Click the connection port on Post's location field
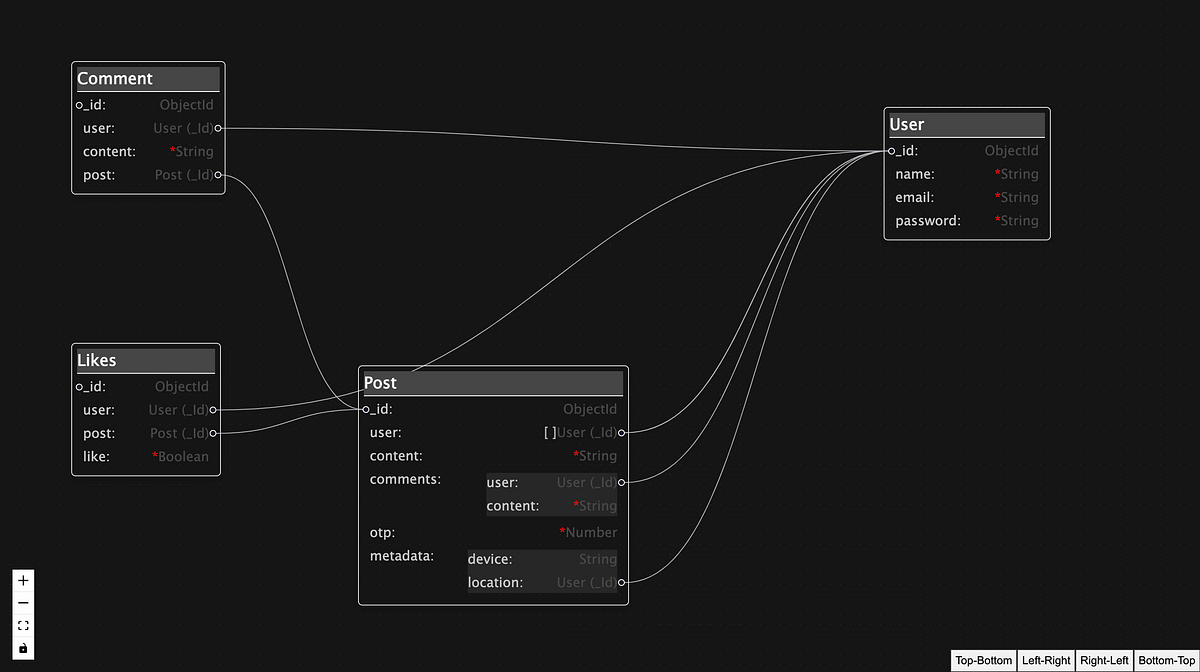 click(622, 582)
